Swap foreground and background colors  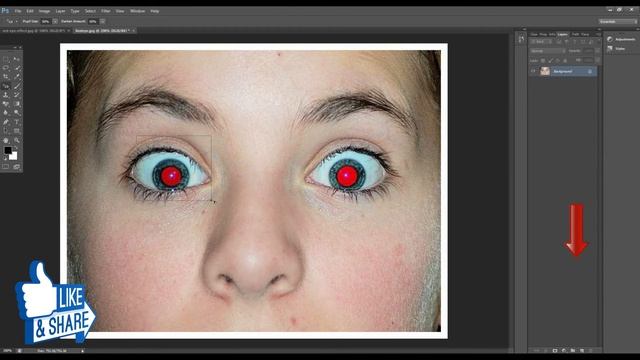[x=16, y=148]
